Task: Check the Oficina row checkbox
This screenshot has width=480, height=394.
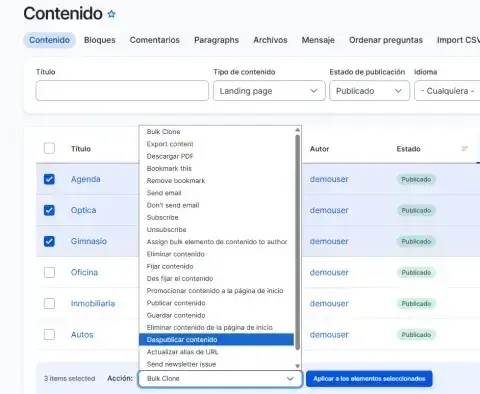Action: click(x=49, y=272)
